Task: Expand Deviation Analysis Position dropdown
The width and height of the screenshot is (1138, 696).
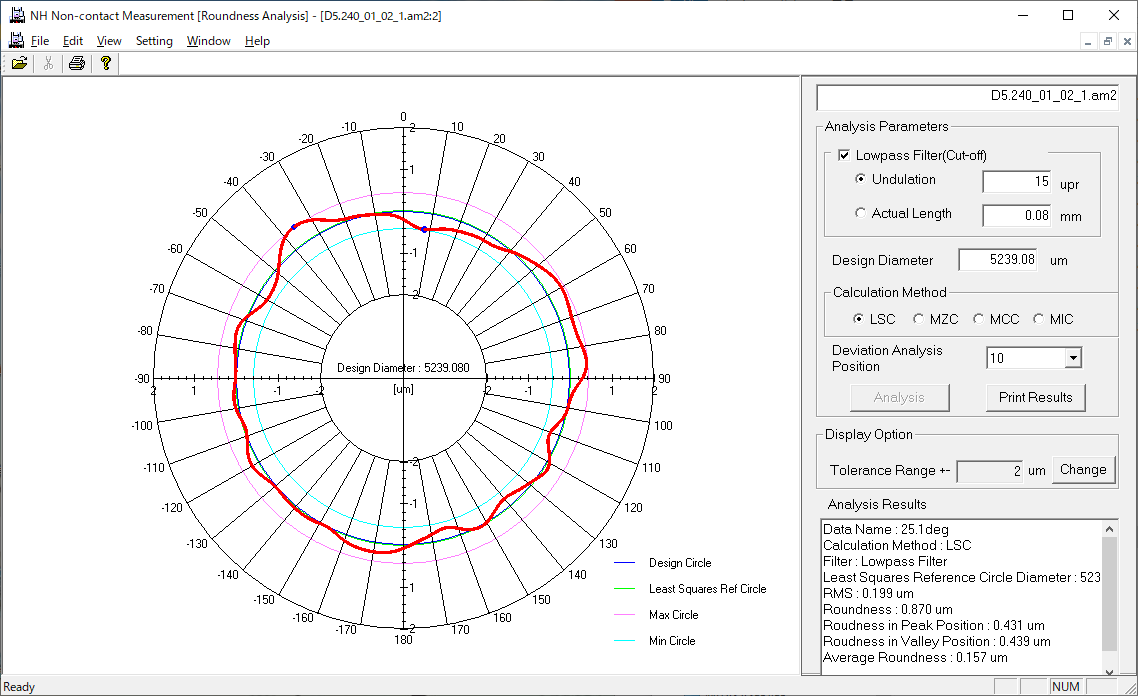Action: point(1073,358)
